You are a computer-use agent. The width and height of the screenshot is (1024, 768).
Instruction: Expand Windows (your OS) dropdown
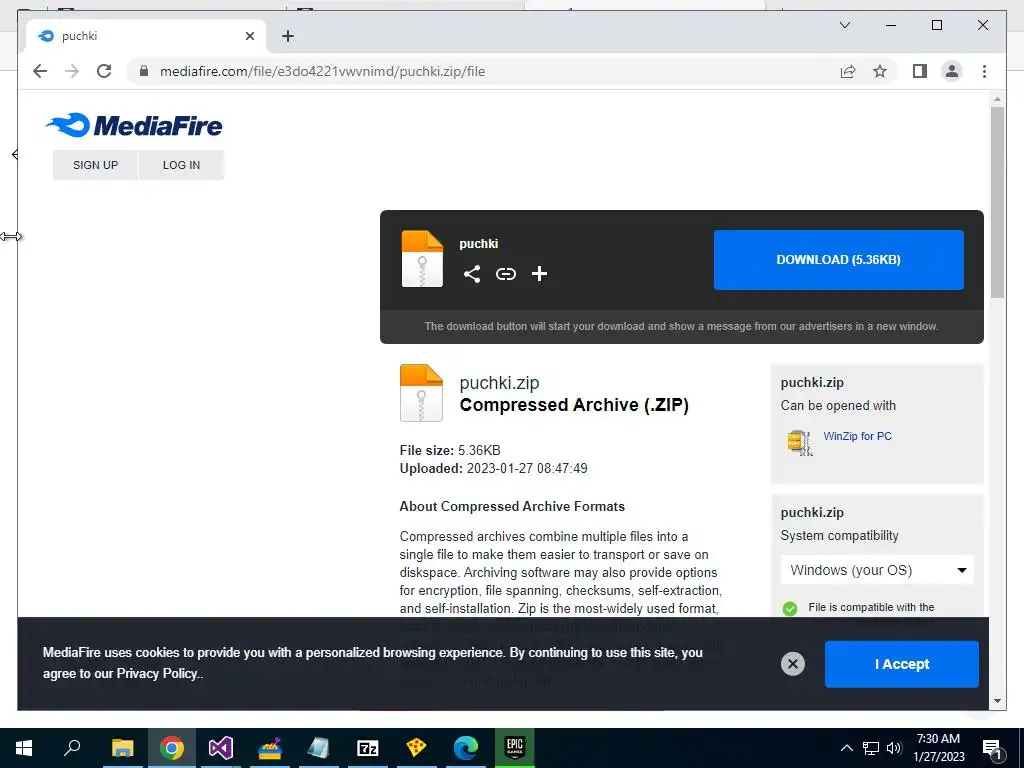coord(877,570)
